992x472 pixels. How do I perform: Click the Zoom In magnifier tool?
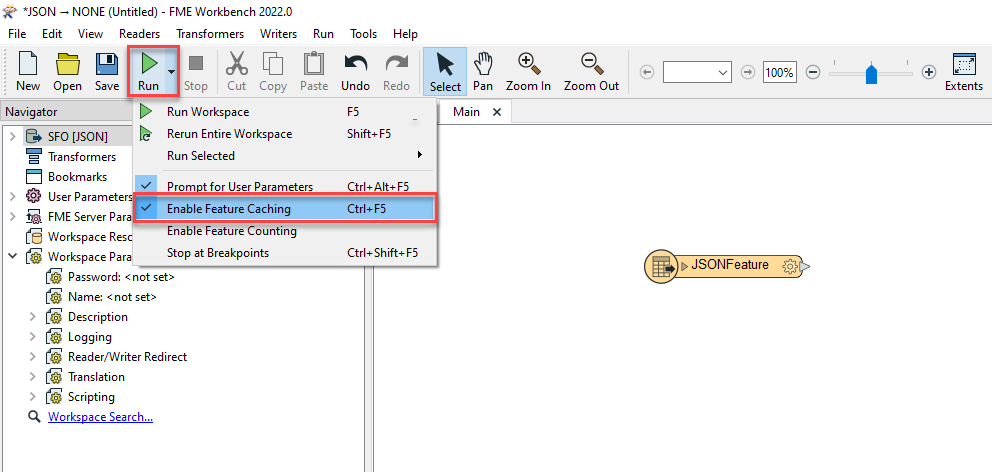pyautogui.click(x=528, y=71)
